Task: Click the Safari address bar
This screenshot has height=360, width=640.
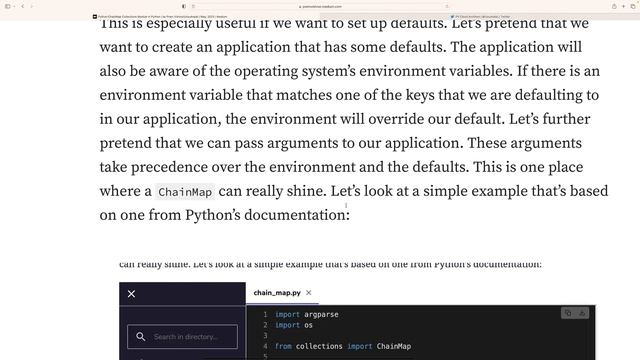Action: pos(320,7)
